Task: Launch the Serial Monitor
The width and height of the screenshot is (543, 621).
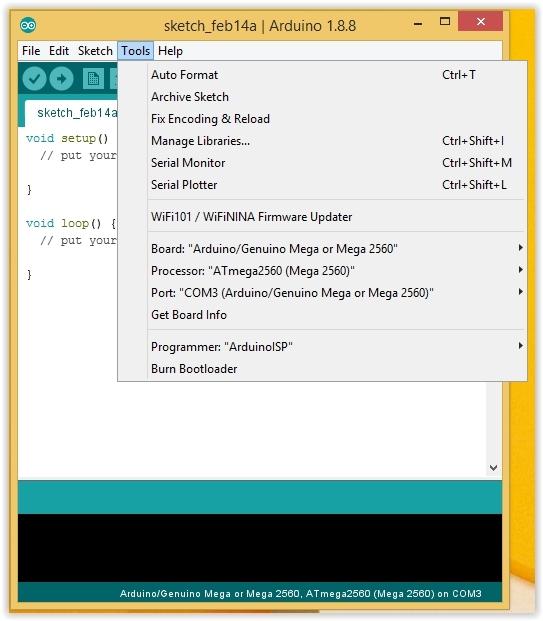Action: click(x=322, y=163)
